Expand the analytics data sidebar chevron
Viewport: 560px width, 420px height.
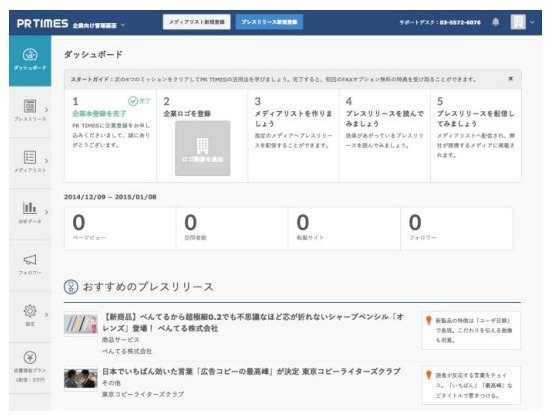(46, 212)
